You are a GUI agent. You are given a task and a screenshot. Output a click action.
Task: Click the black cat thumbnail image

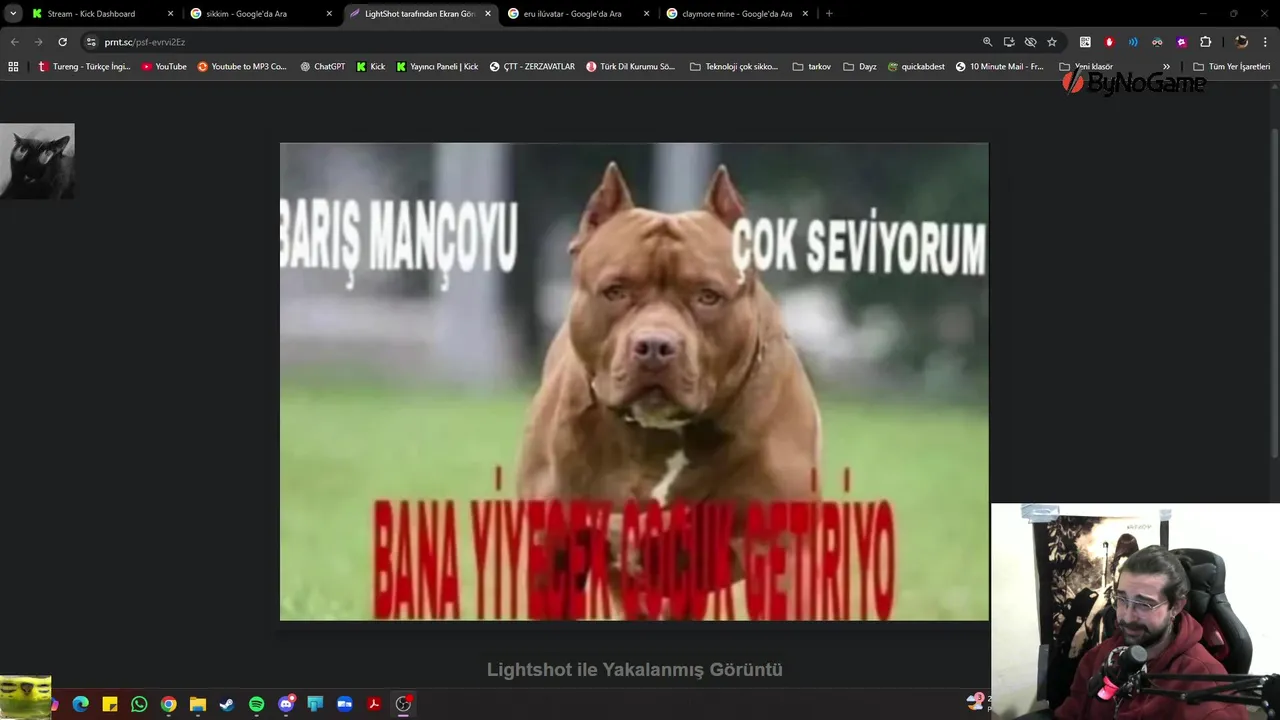[x=37, y=161]
